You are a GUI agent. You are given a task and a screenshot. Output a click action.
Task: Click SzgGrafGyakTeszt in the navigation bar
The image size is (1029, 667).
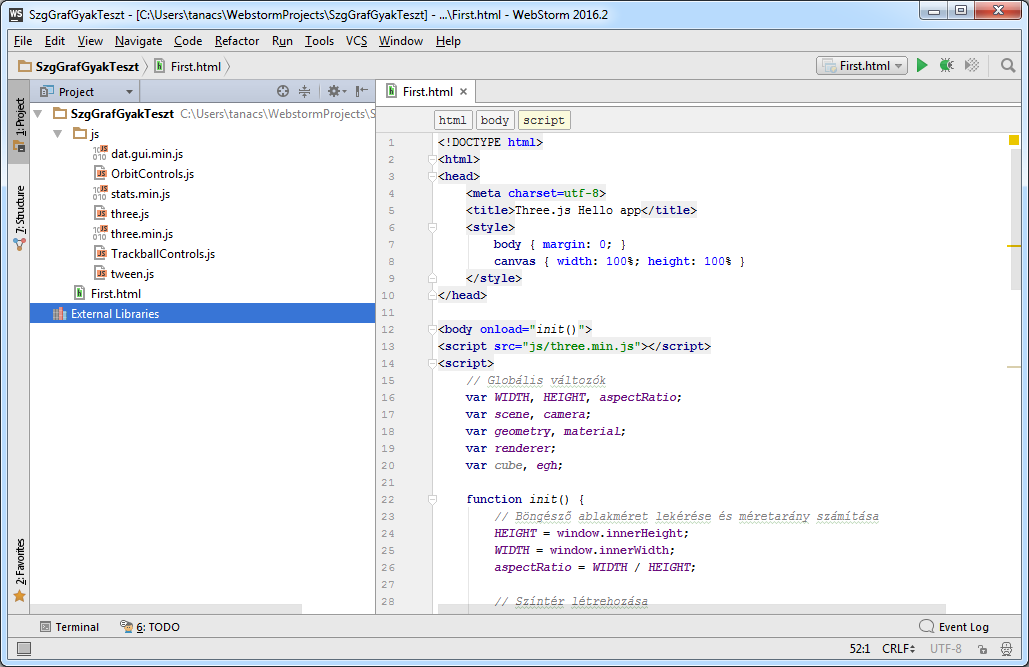79,66
